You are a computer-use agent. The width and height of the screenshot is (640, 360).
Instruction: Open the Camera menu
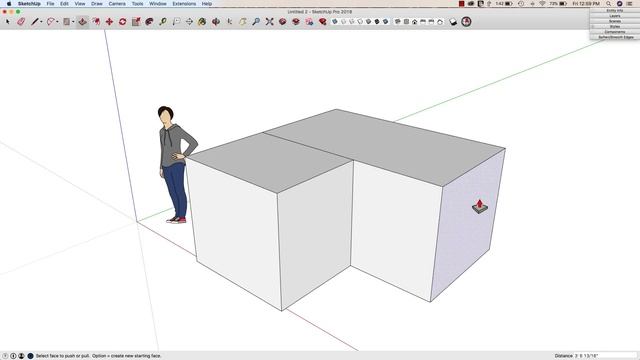[117, 4]
